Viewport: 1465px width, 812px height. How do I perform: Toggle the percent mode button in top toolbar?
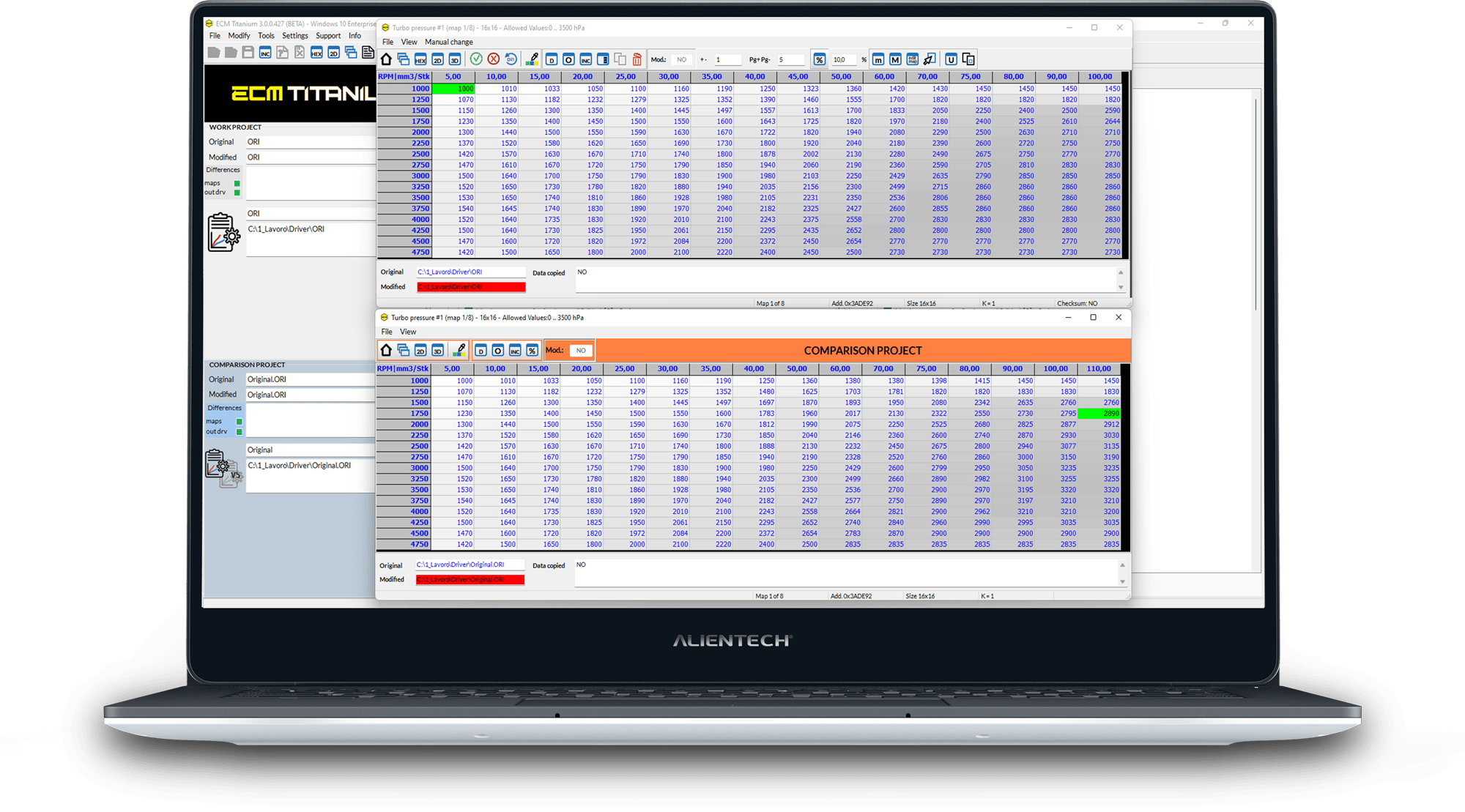click(x=820, y=59)
